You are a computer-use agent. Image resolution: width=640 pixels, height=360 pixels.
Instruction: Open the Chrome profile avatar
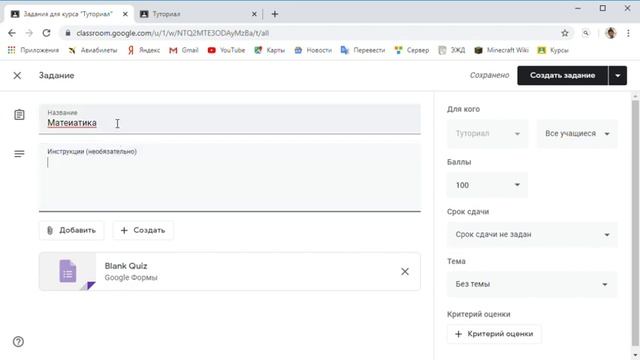point(611,33)
